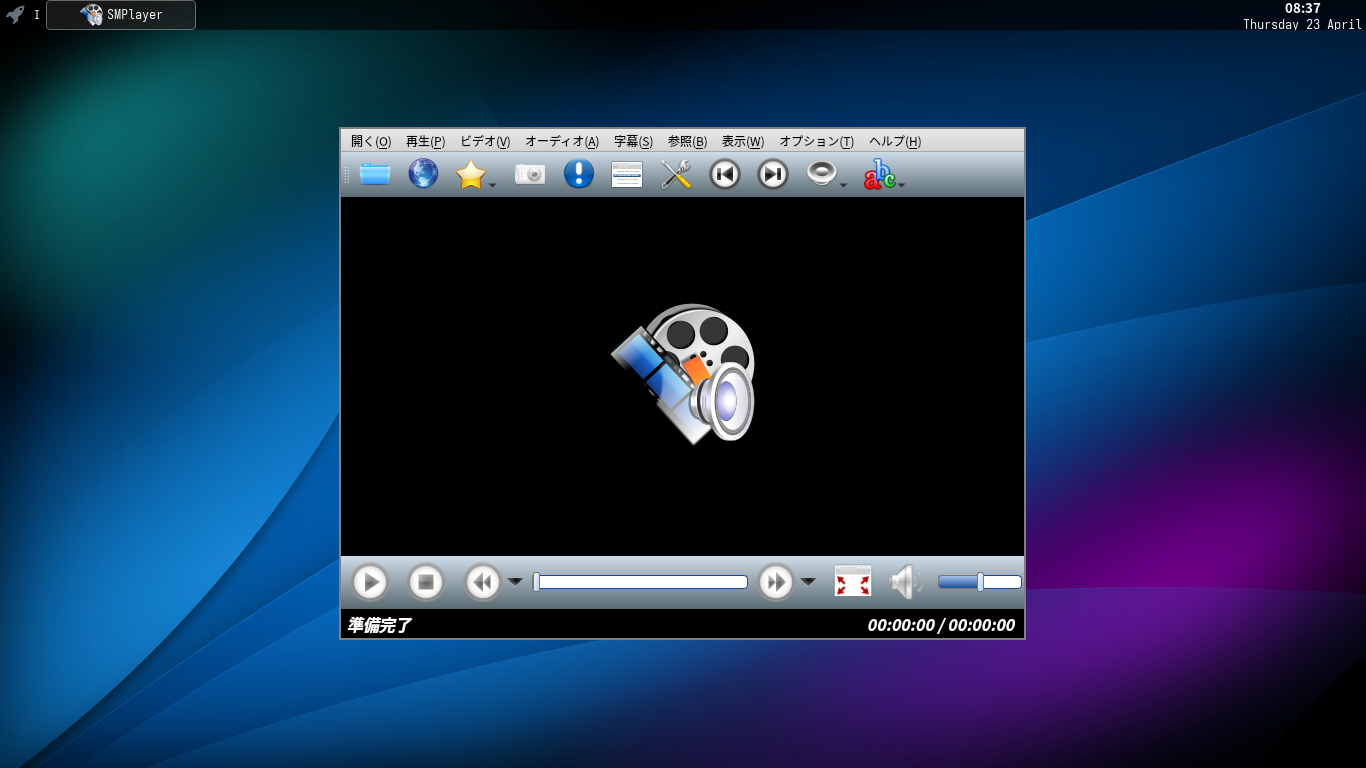1366x768 pixels.
Task: Expand the fast forward options arrow
Action: tap(808, 582)
